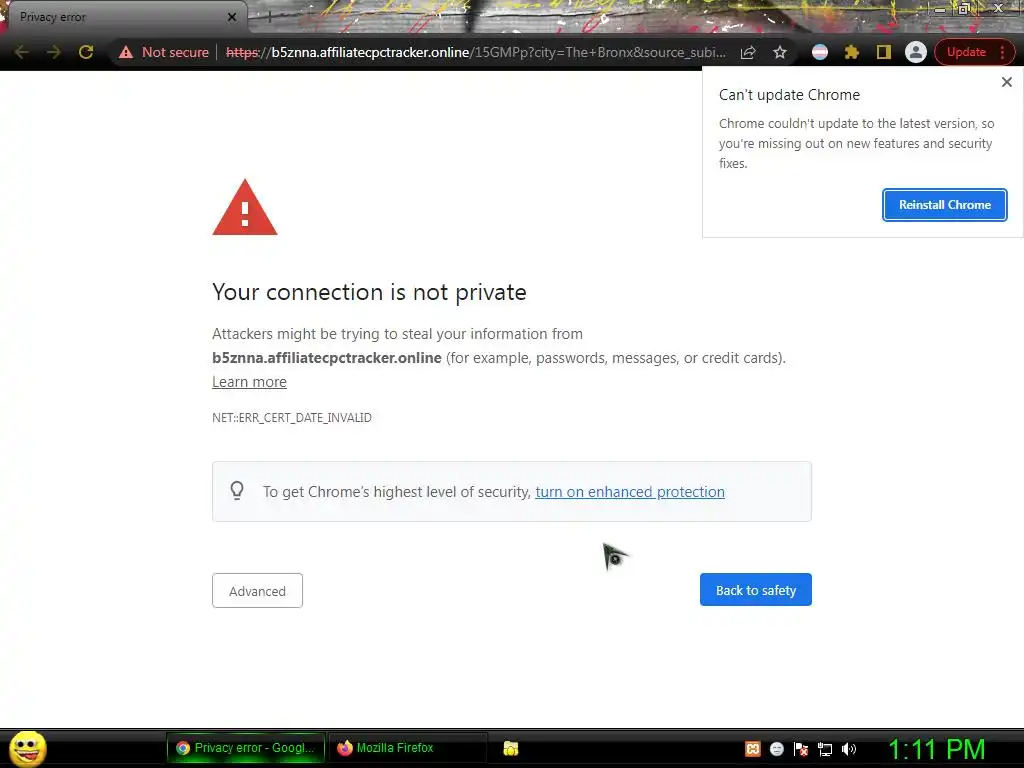This screenshot has width=1024, height=768.
Task: Open the orange tray icon
Action: click(x=752, y=749)
